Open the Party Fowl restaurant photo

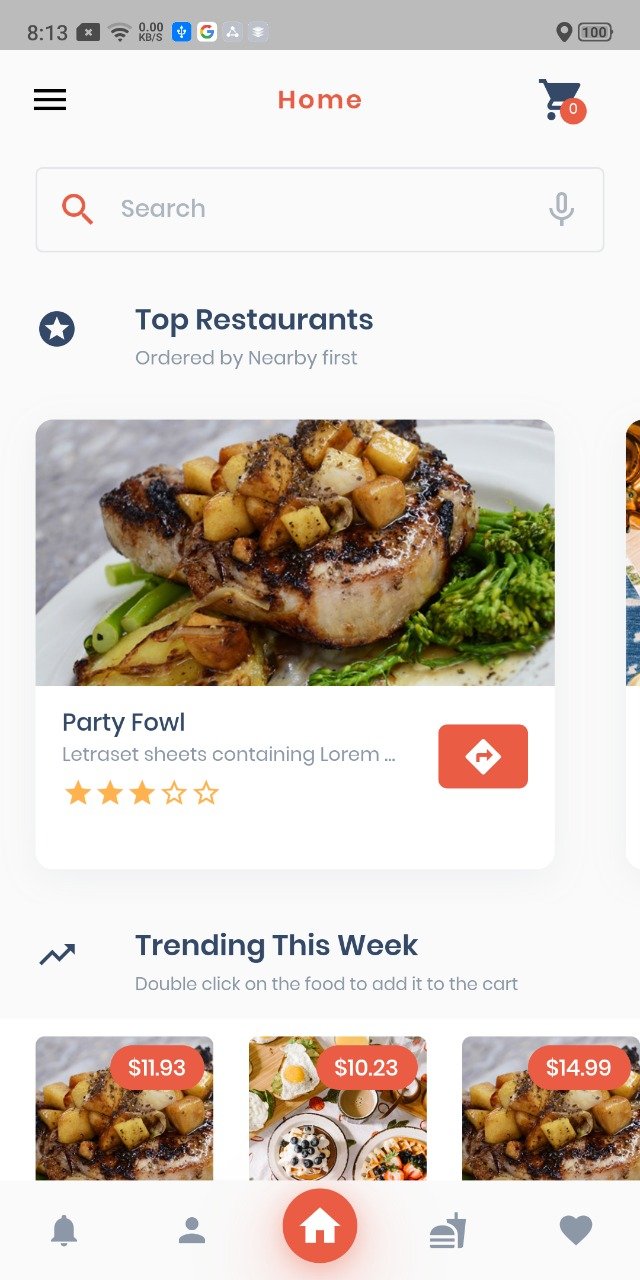[x=295, y=553]
